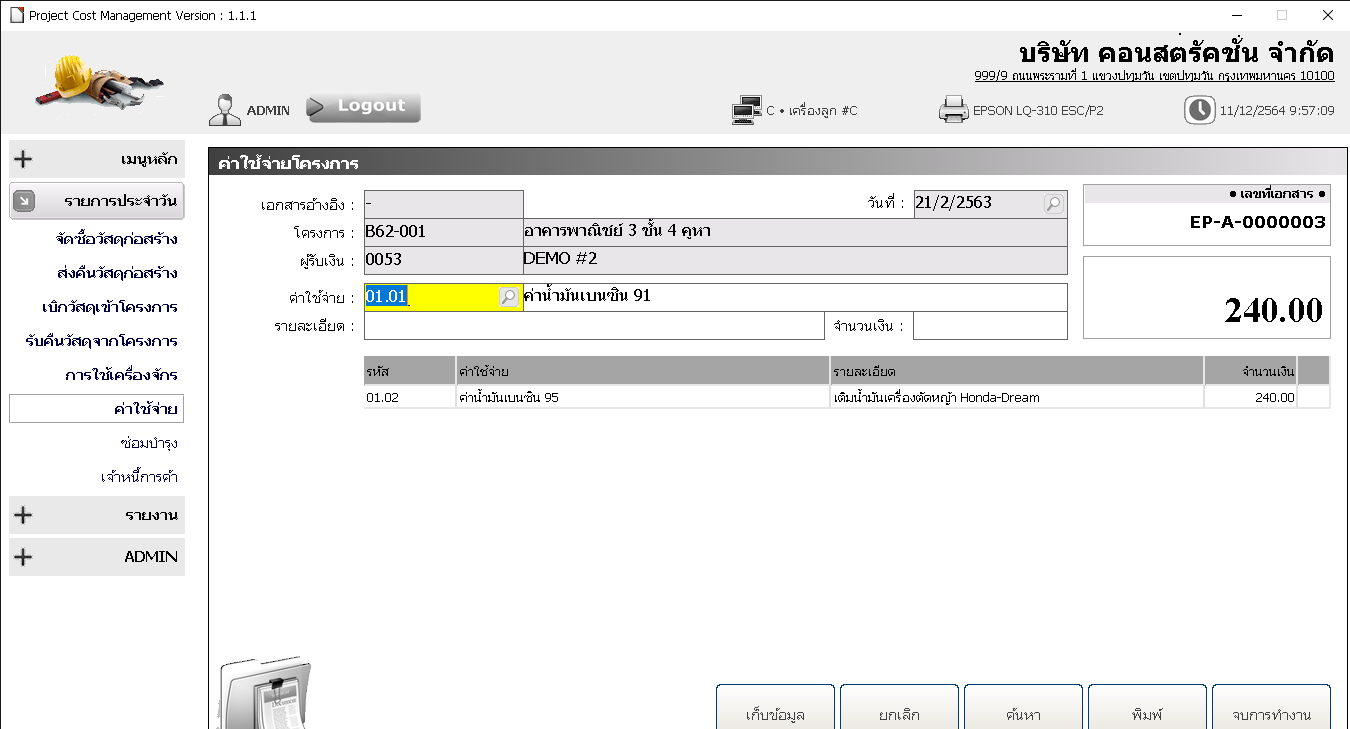Expand the ADMIN sidebar section

[x=97, y=557]
